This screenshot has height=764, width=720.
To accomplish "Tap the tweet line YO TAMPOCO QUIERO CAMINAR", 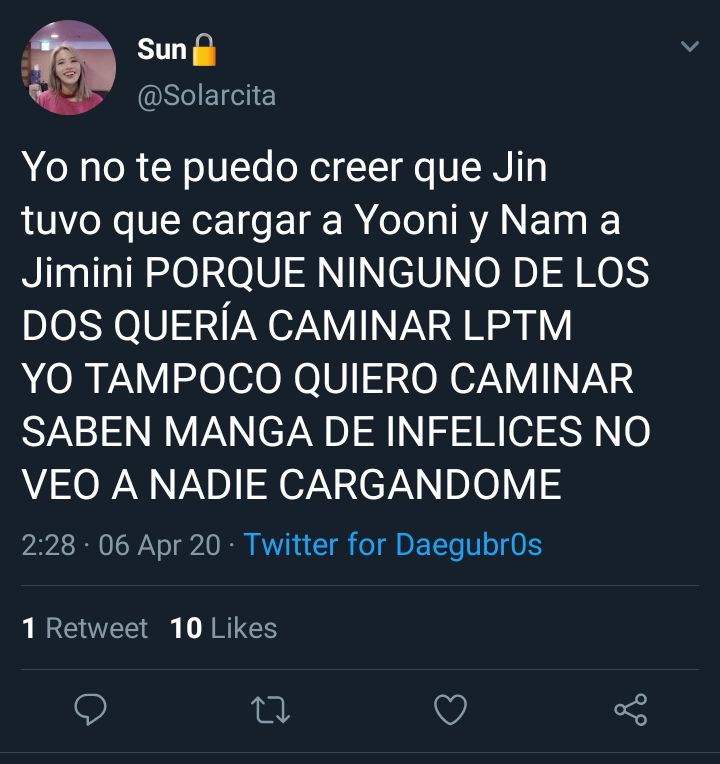I will (327, 379).
